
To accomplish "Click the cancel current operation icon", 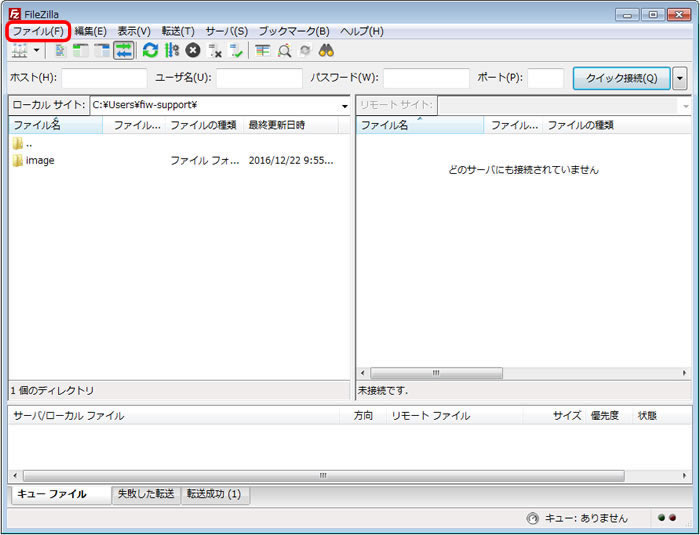I will click(193, 50).
